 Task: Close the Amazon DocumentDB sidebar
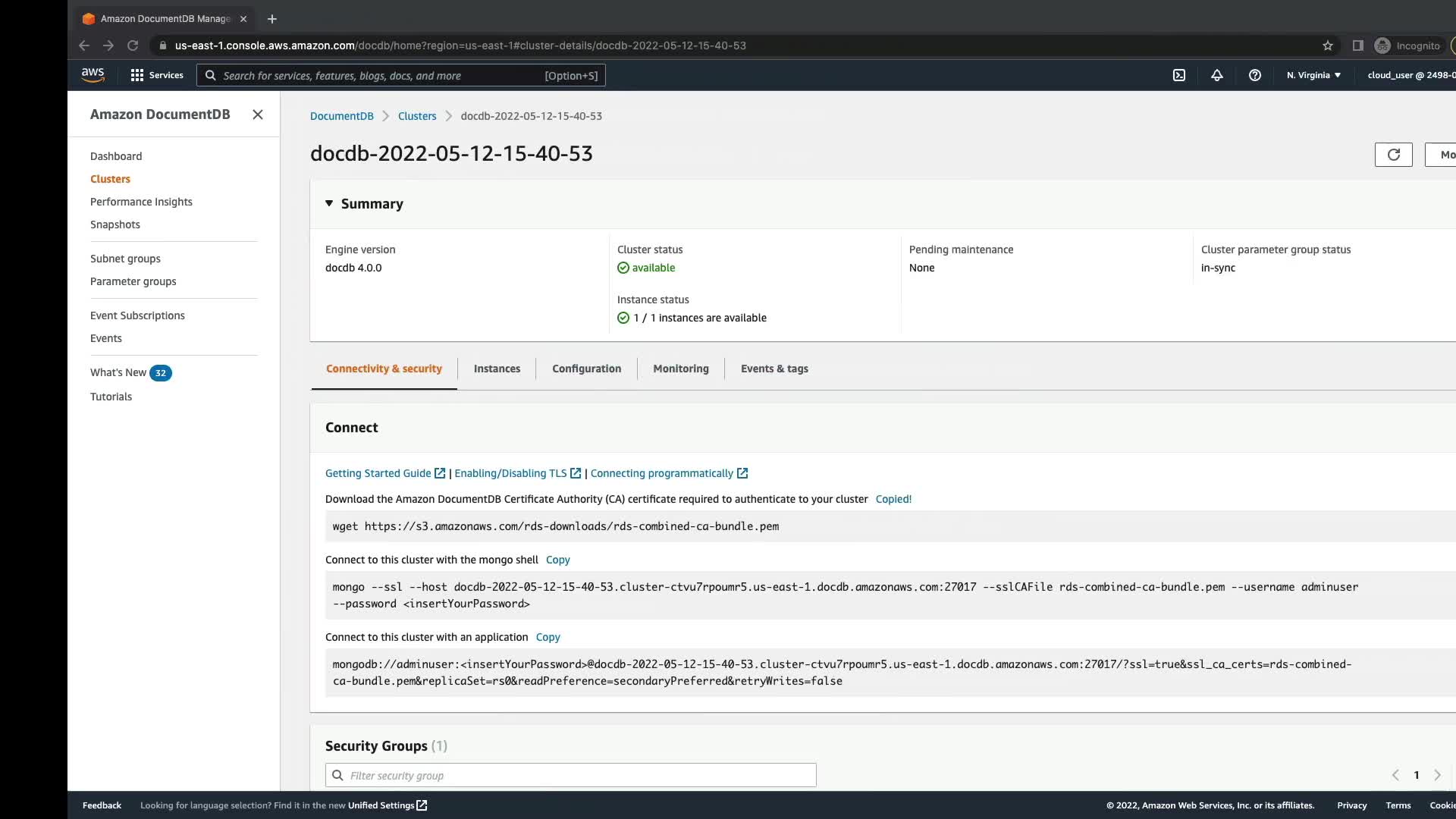[258, 115]
